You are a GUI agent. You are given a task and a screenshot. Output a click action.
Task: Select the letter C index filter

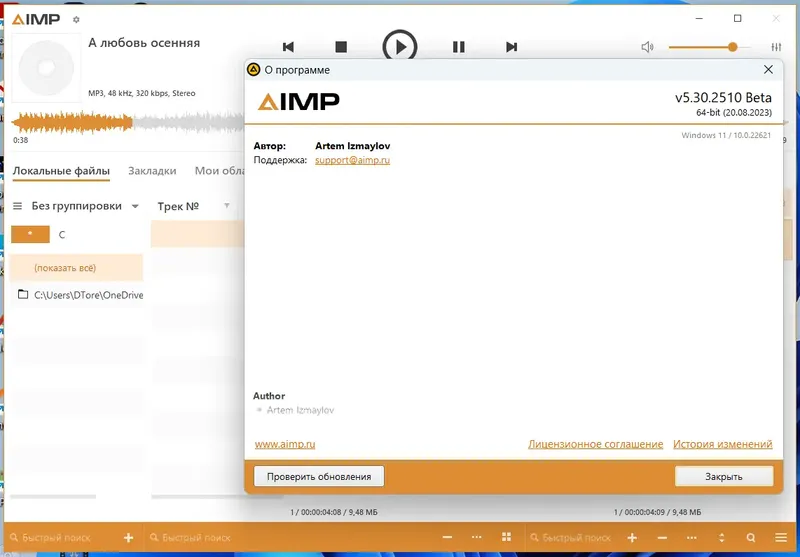(x=62, y=235)
